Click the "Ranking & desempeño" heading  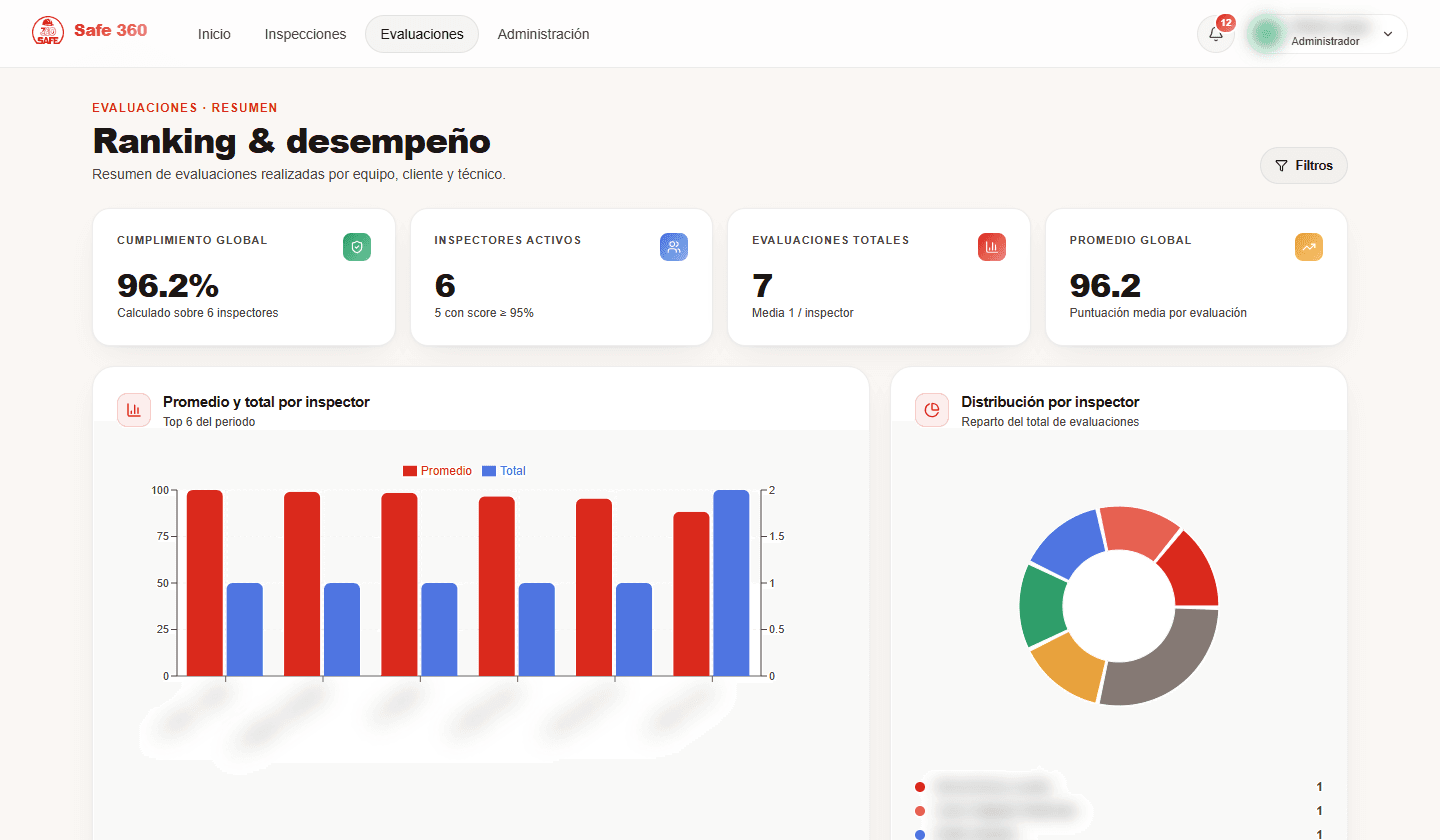tap(292, 141)
